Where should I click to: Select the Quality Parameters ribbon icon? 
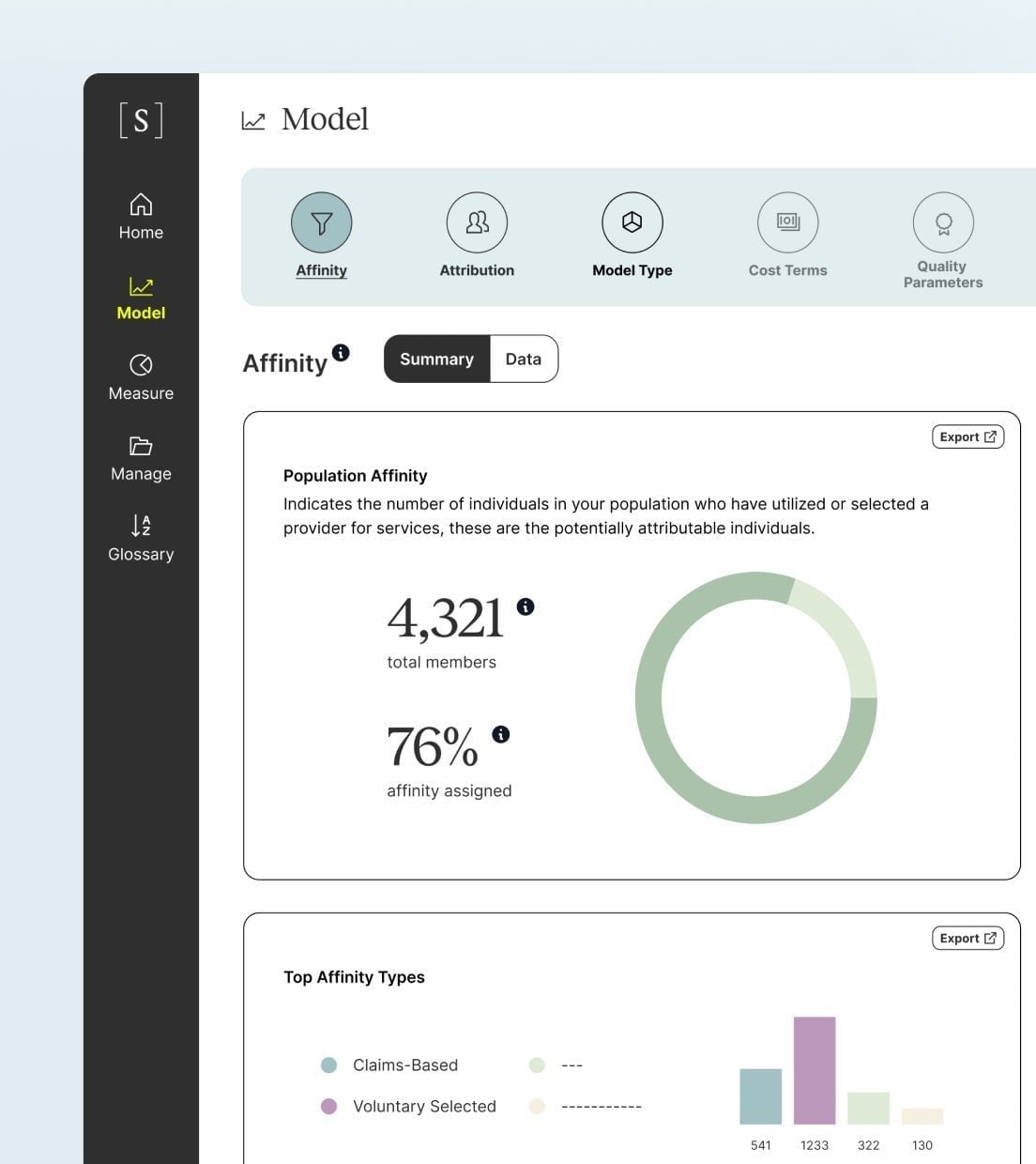(942, 222)
